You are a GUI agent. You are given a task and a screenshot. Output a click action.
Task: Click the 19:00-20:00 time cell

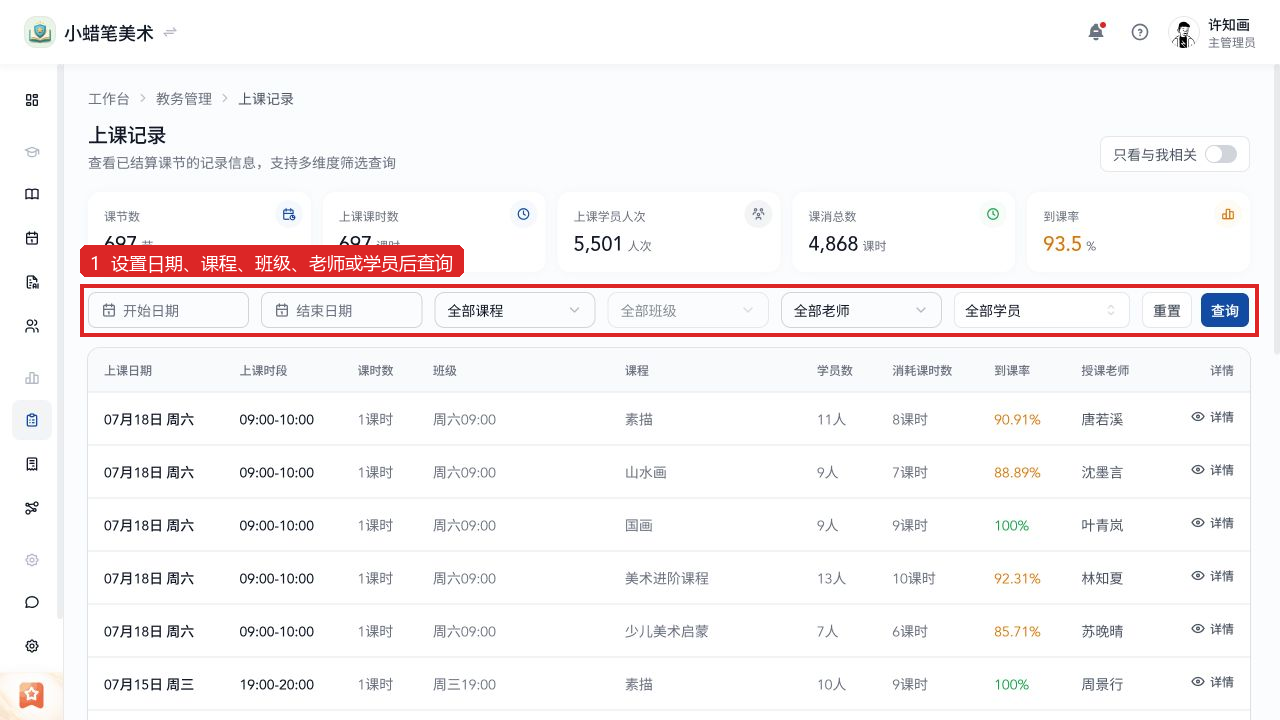[x=277, y=685]
